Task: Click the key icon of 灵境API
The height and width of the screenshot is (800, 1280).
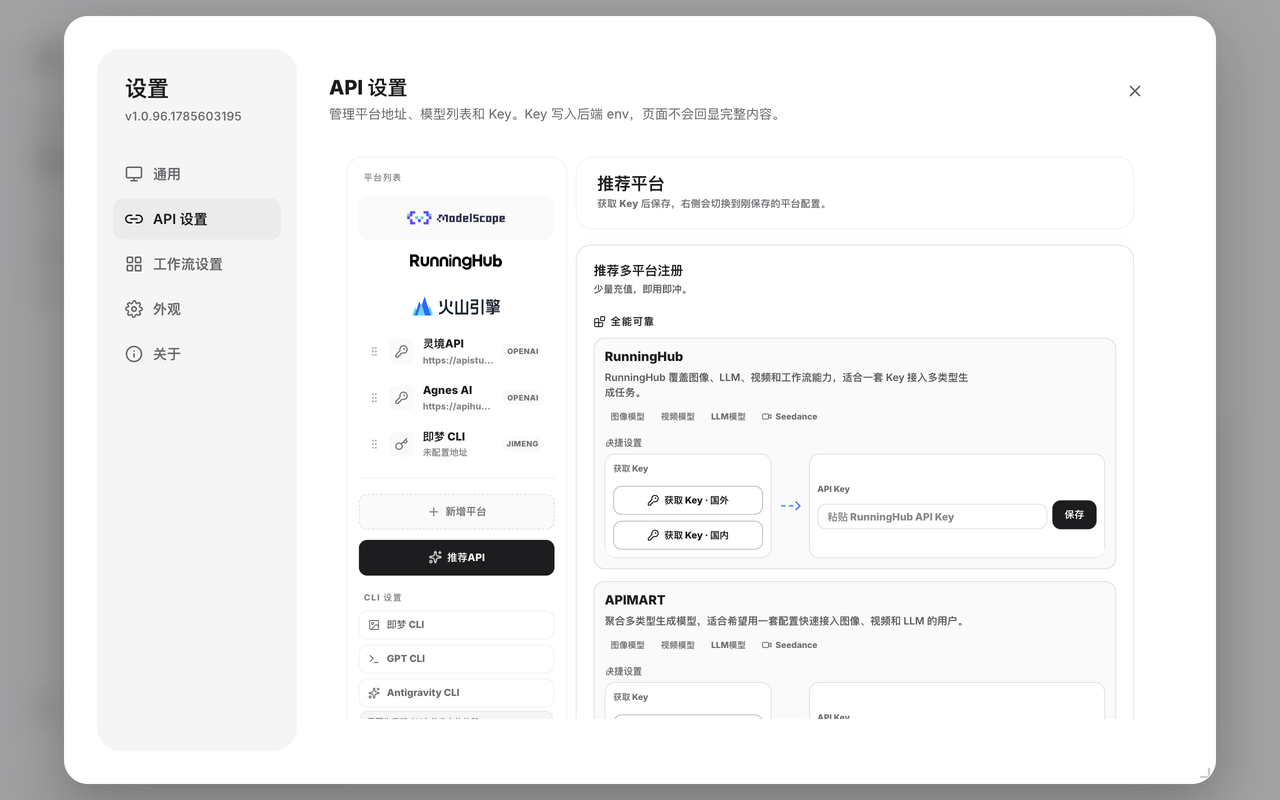Action: (401, 352)
